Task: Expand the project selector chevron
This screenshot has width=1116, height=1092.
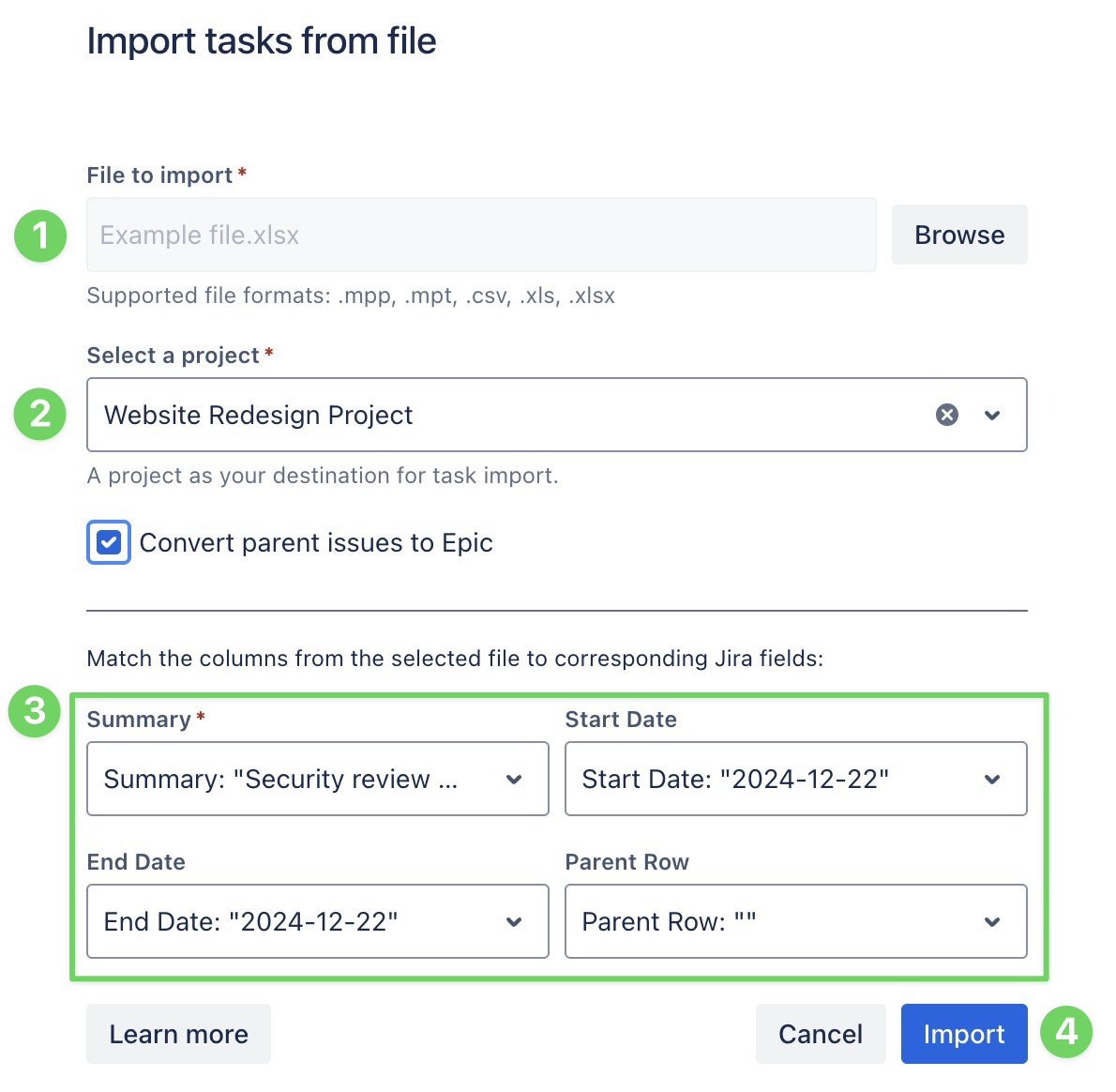Action: 992,415
